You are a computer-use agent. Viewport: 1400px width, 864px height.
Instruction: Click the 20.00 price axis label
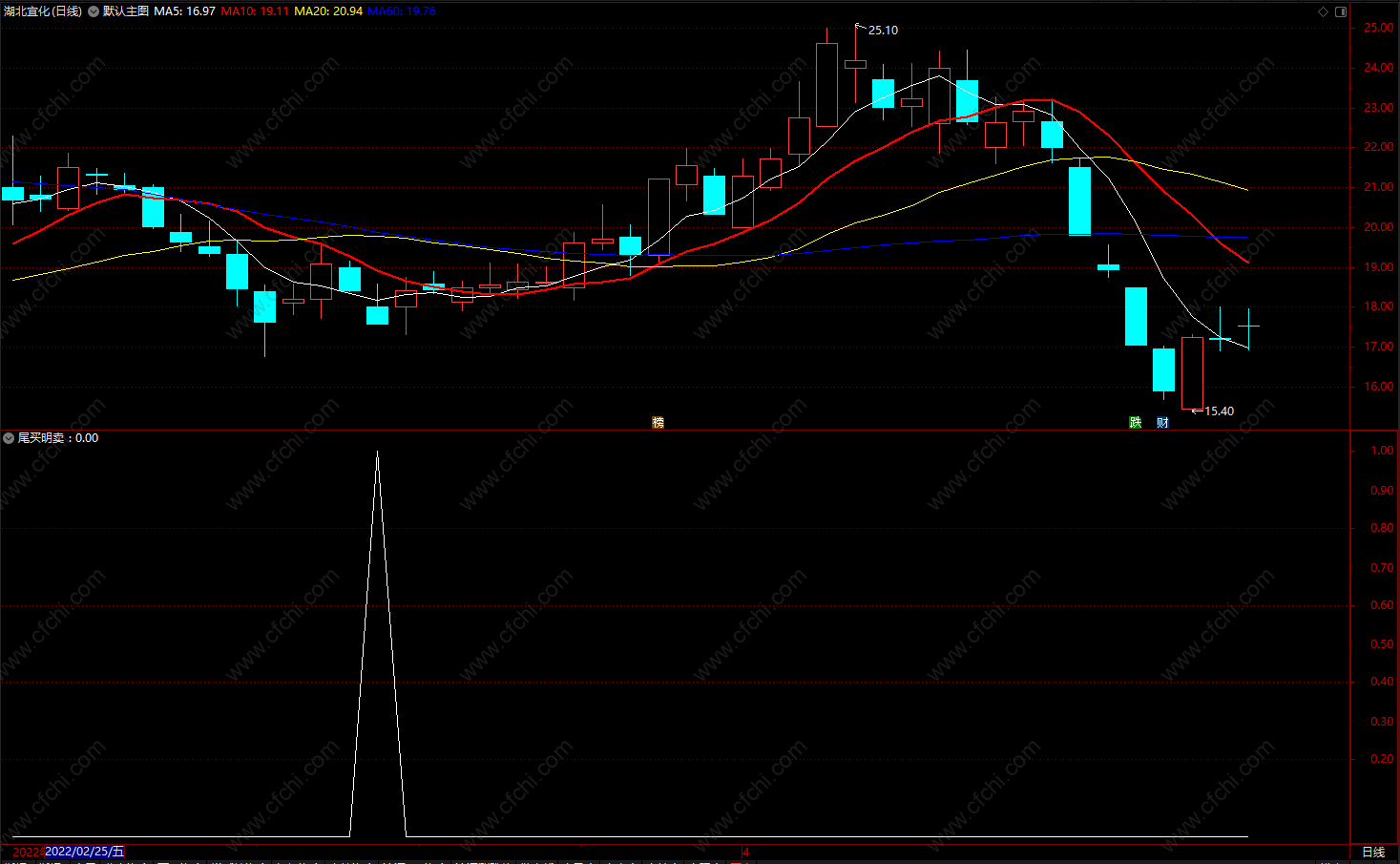click(x=1378, y=227)
